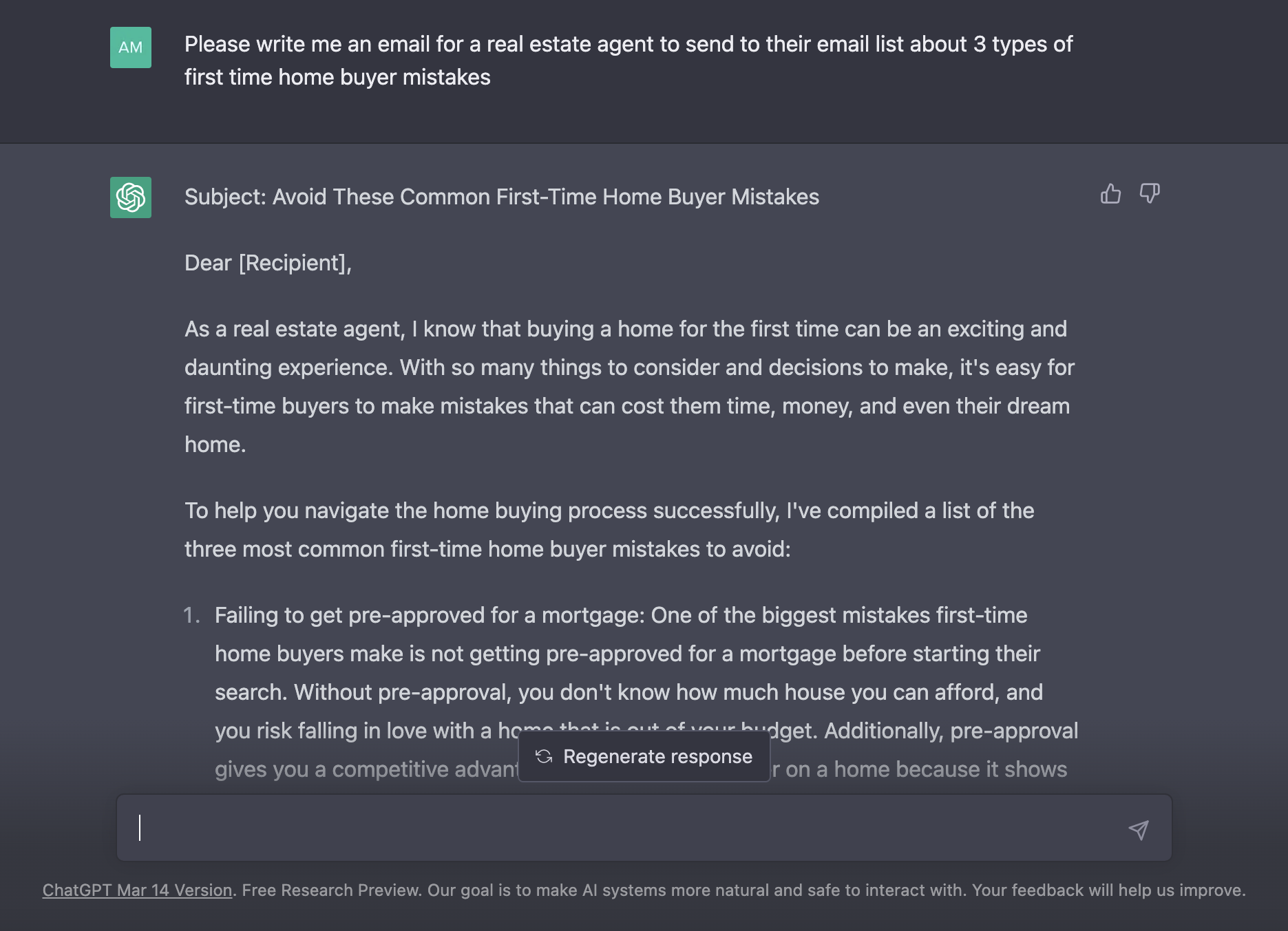Click the ChatGPT logo avatar
Viewport: 1288px width, 931px height.
coord(131,197)
